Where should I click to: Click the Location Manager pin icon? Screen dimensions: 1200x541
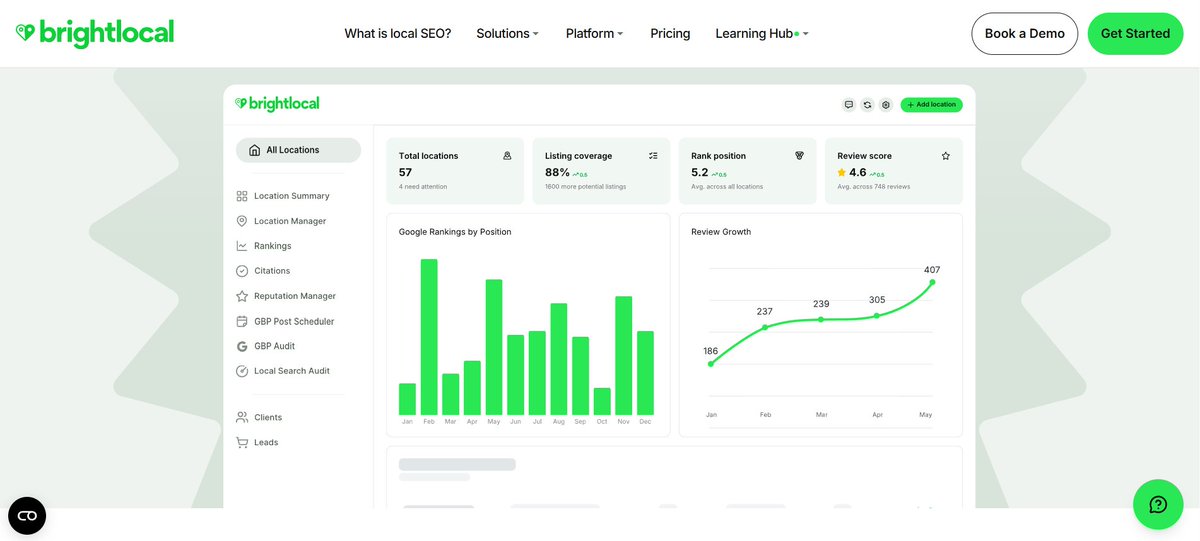[x=242, y=221]
